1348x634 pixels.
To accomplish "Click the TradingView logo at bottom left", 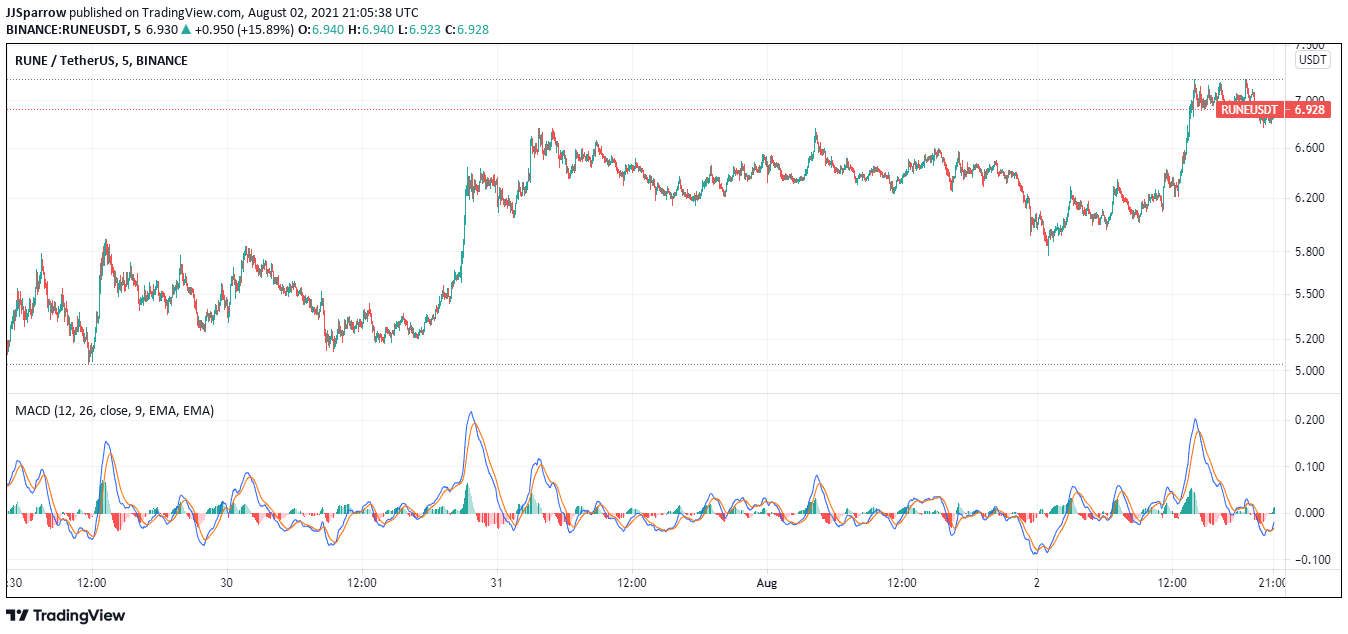I will pos(66,615).
